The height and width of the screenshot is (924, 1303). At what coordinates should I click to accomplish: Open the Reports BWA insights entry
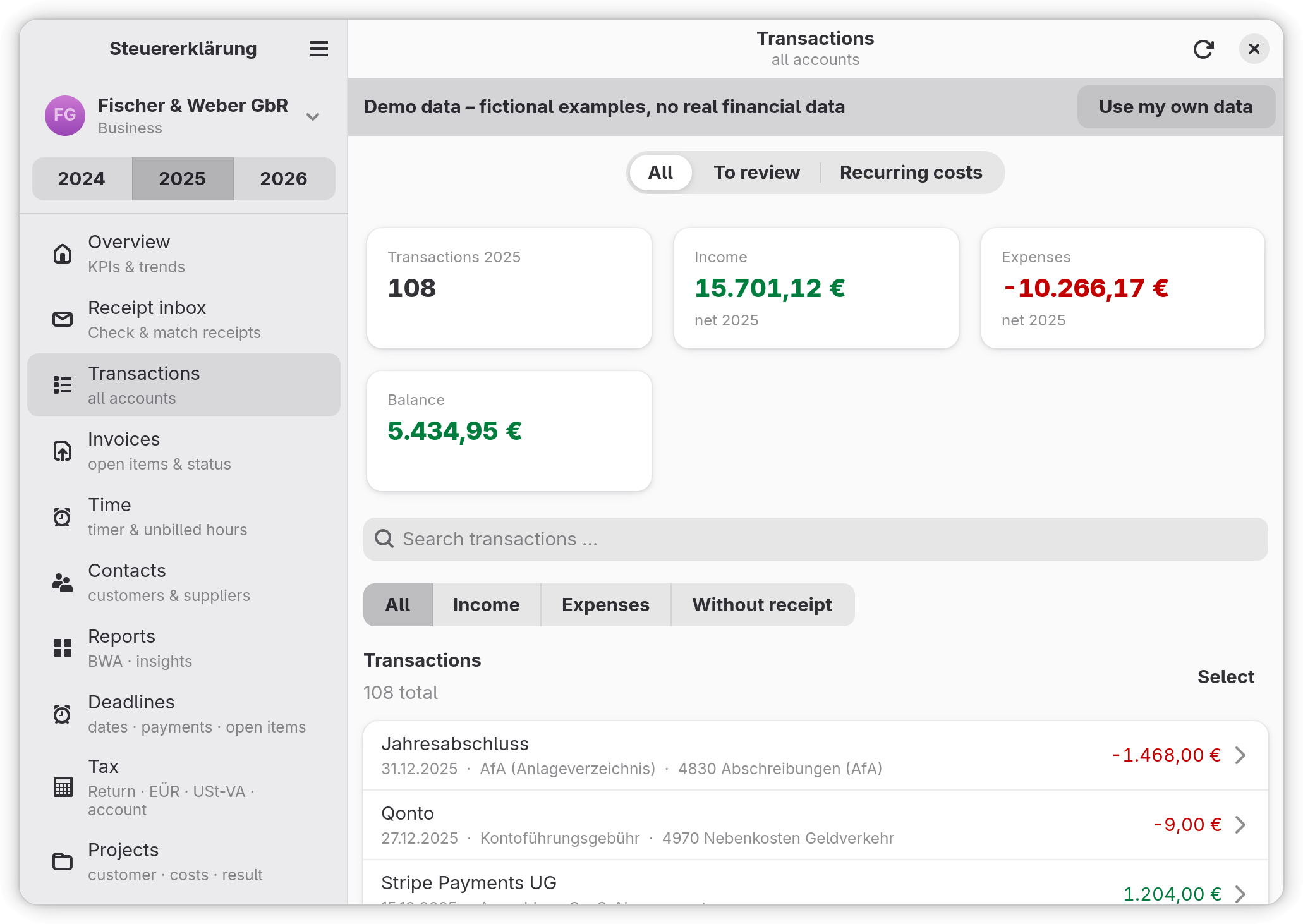click(x=184, y=648)
